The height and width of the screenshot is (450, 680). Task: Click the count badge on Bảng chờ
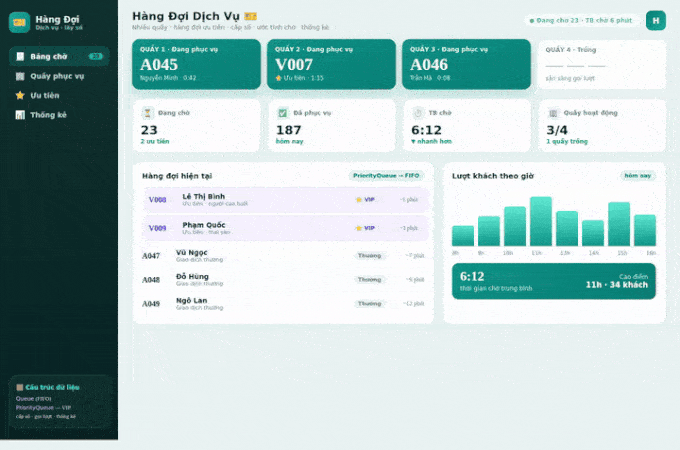tap(95, 56)
